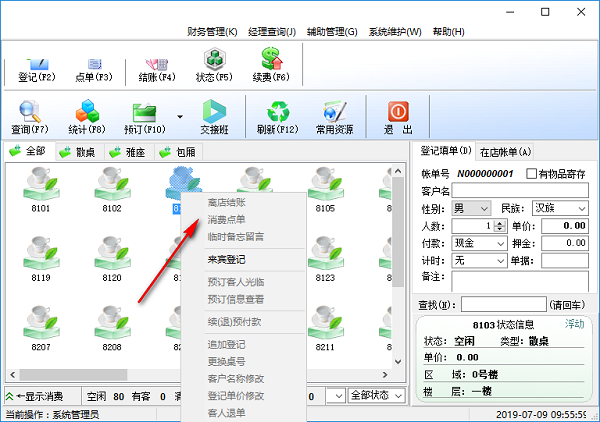Image resolution: width=600 pixels, height=422 pixels.
Task: Select table 8211 icon
Action: pyautogui.click(x=325, y=328)
